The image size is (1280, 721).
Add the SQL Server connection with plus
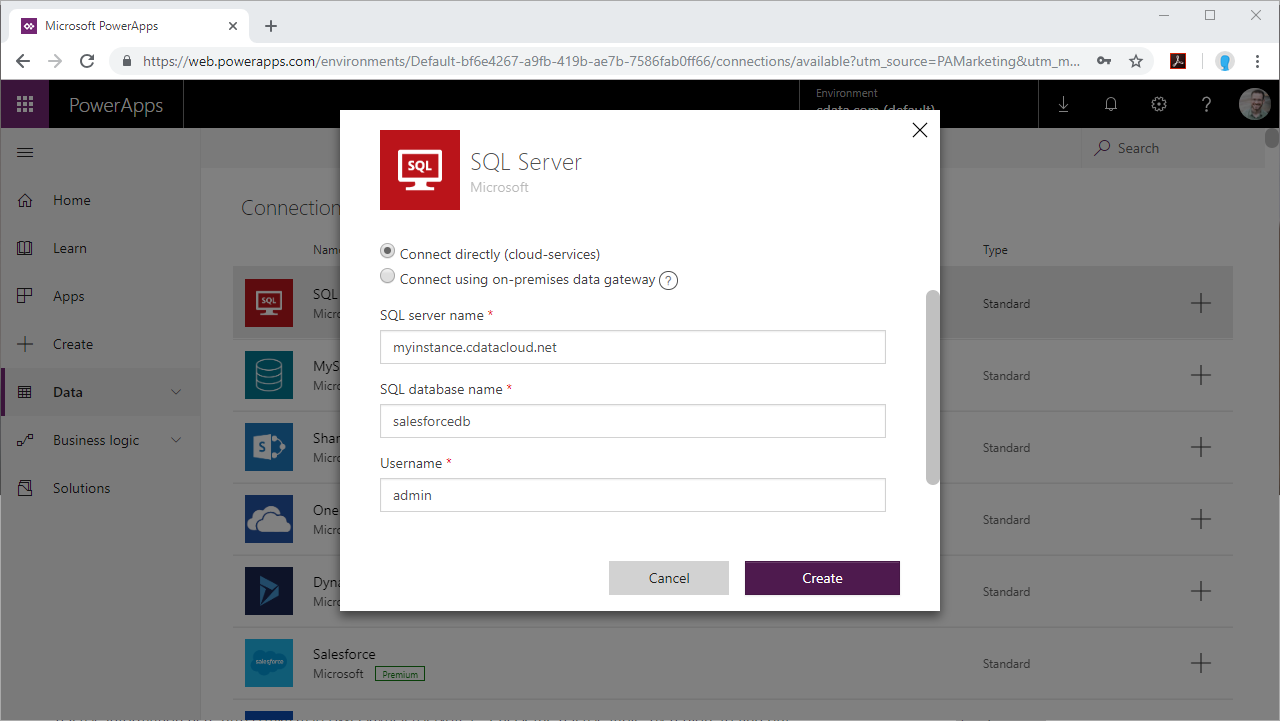(x=1201, y=303)
